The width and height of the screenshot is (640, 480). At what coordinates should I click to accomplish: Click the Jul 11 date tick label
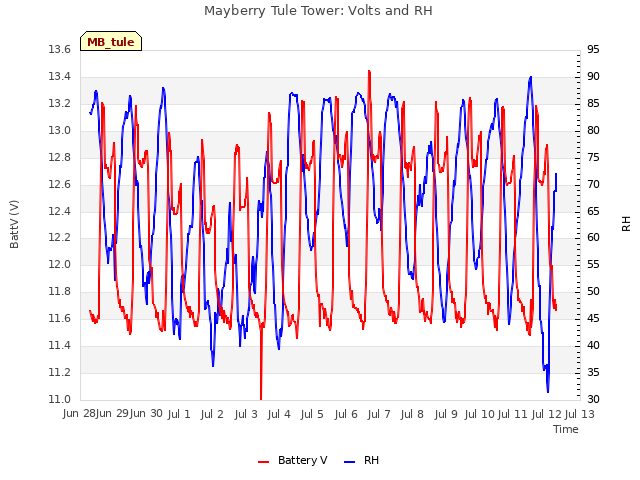point(512,414)
